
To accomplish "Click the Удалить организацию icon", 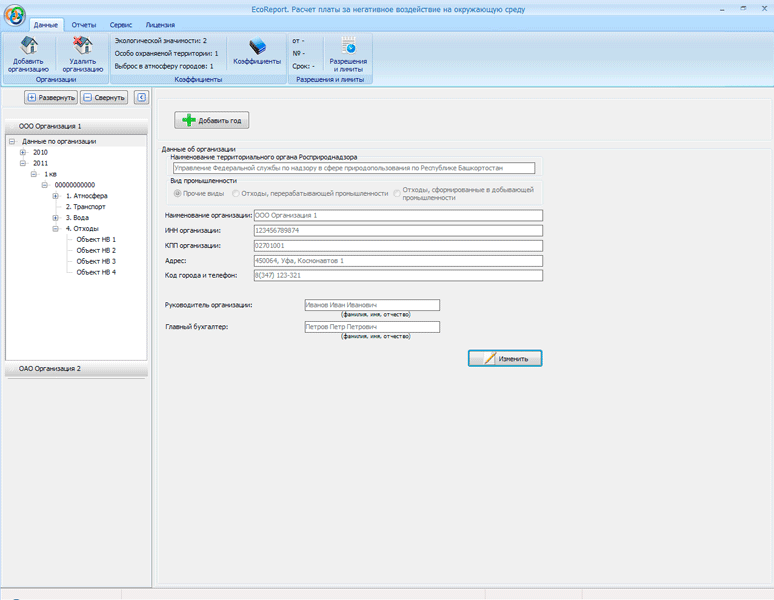I will [82, 45].
